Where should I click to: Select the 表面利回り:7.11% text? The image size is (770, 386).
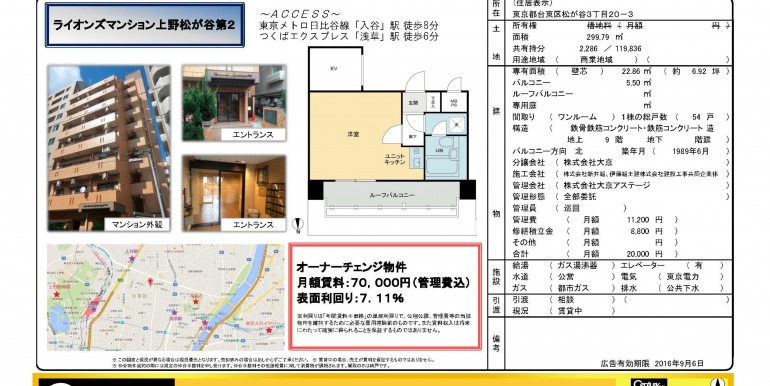[350, 298]
